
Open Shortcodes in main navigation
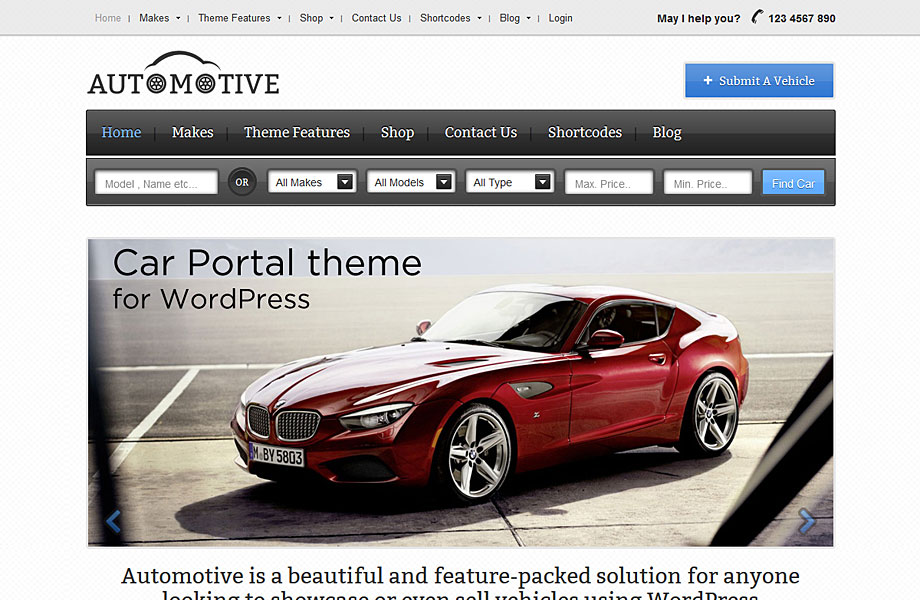coord(584,133)
